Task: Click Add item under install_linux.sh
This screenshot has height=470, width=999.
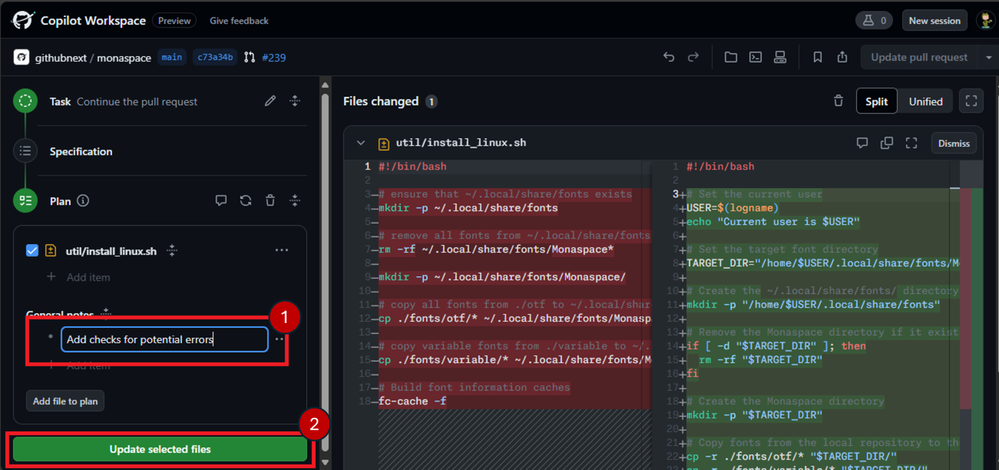Action: tap(79, 277)
